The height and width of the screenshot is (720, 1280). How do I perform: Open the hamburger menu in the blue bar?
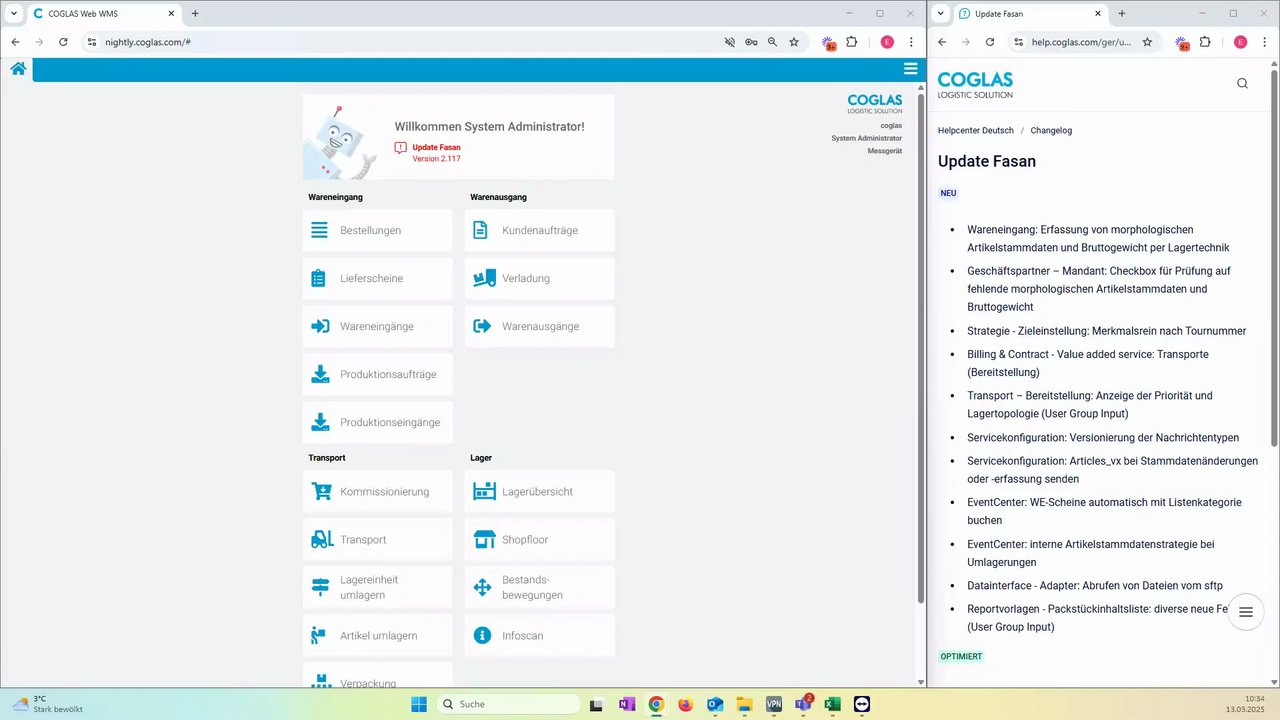click(x=910, y=69)
